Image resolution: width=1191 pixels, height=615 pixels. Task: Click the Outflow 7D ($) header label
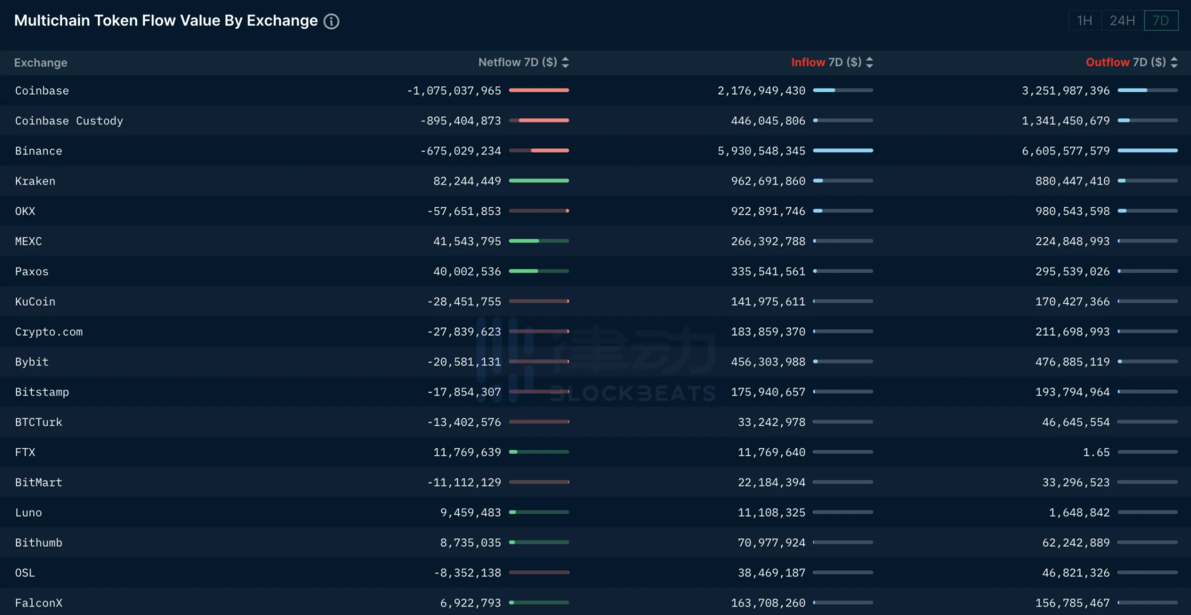click(x=1126, y=63)
